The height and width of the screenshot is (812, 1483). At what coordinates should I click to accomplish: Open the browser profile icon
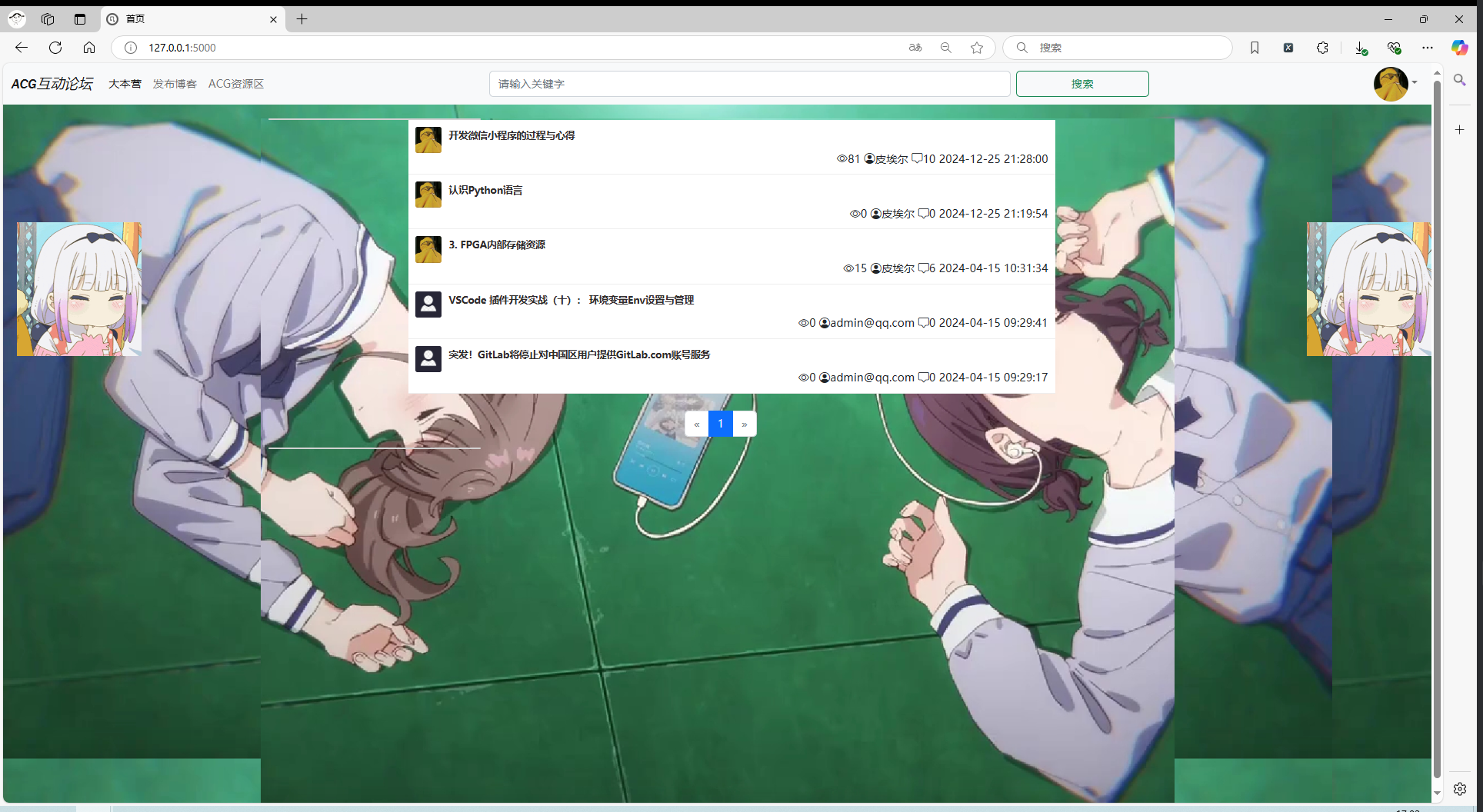point(17,19)
